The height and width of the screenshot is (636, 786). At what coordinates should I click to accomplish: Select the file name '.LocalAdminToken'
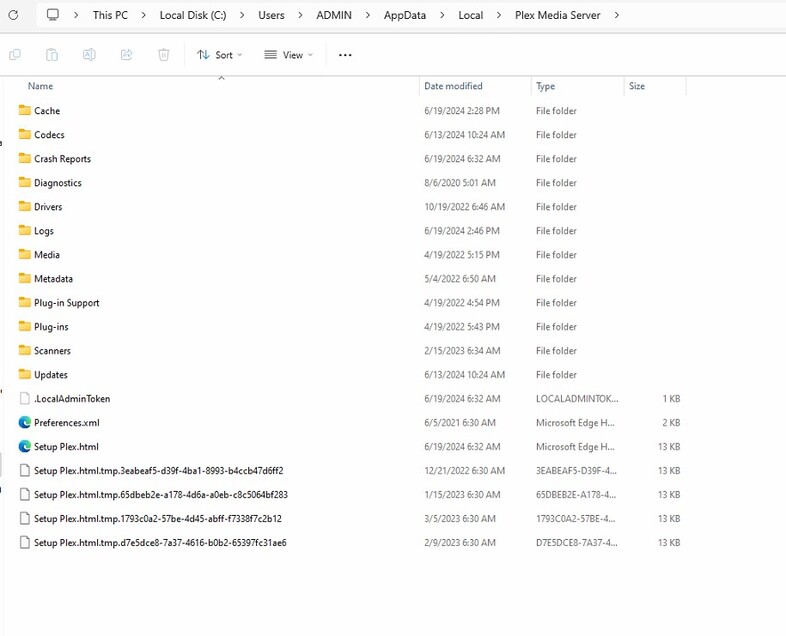[72, 399]
